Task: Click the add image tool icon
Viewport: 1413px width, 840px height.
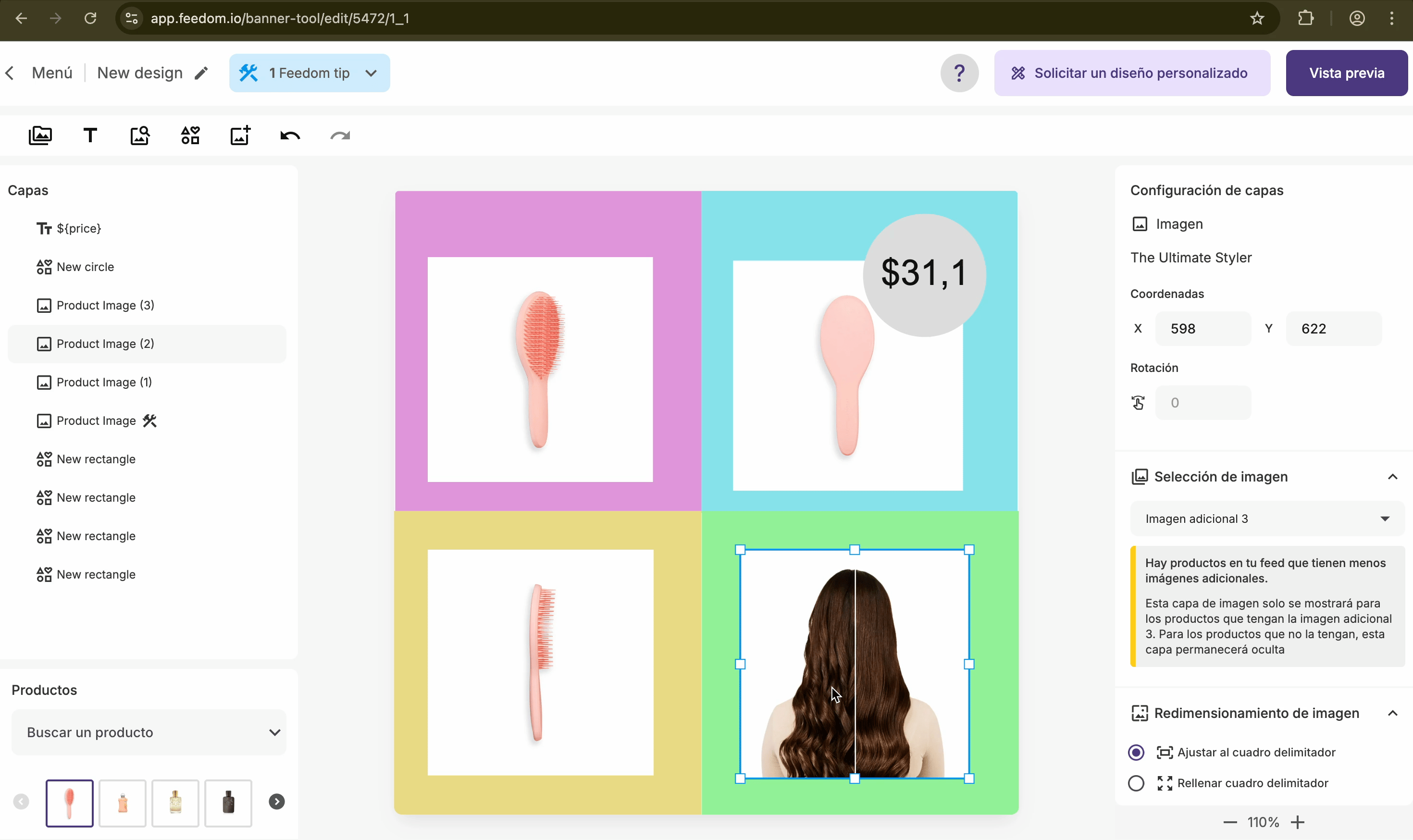Action: coord(40,136)
